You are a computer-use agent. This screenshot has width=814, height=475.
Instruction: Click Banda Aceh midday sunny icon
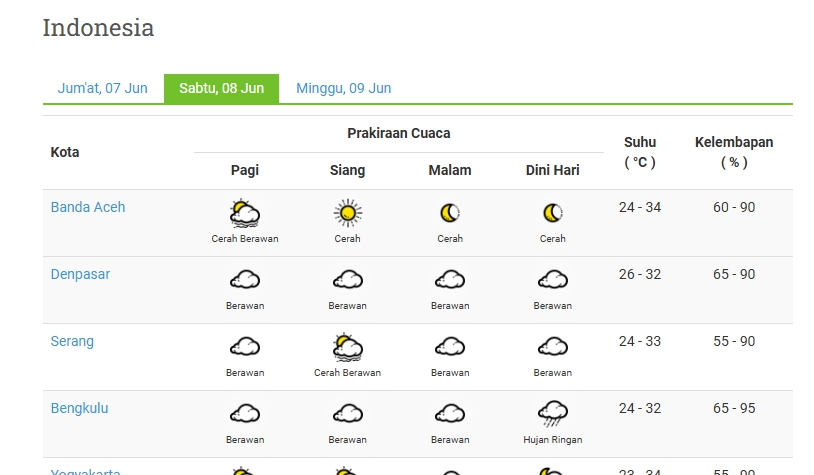click(x=347, y=213)
